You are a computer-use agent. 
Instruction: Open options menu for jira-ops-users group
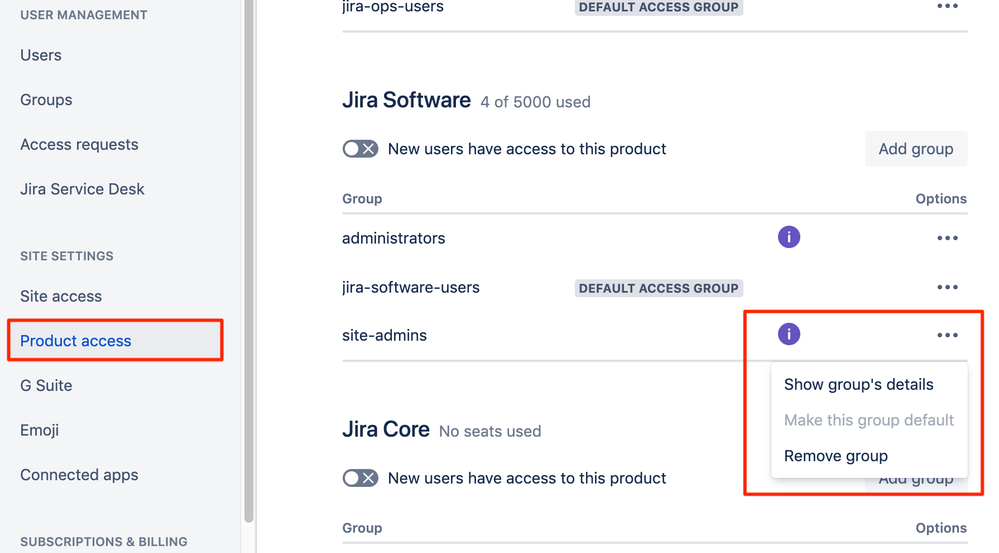[x=947, y=6]
